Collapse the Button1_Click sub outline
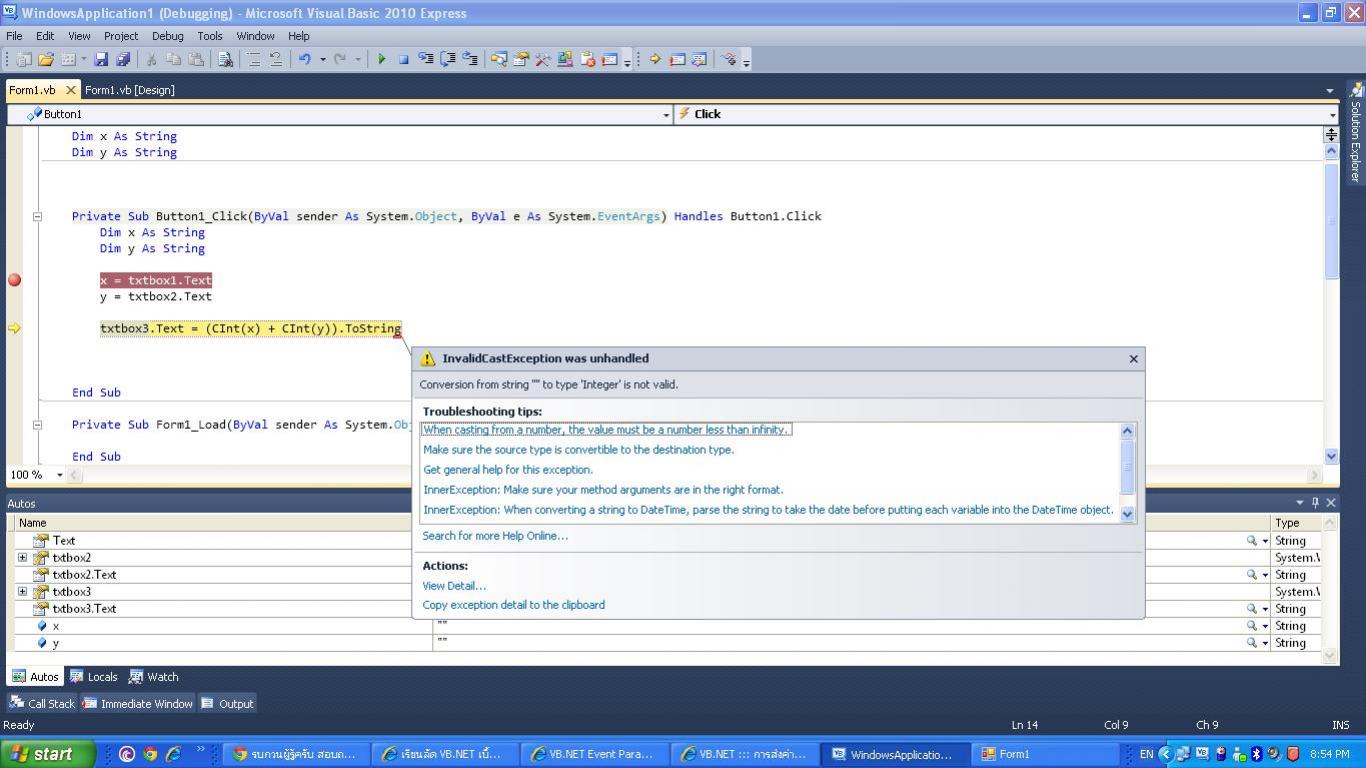The height and width of the screenshot is (768, 1366). (x=37, y=216)
